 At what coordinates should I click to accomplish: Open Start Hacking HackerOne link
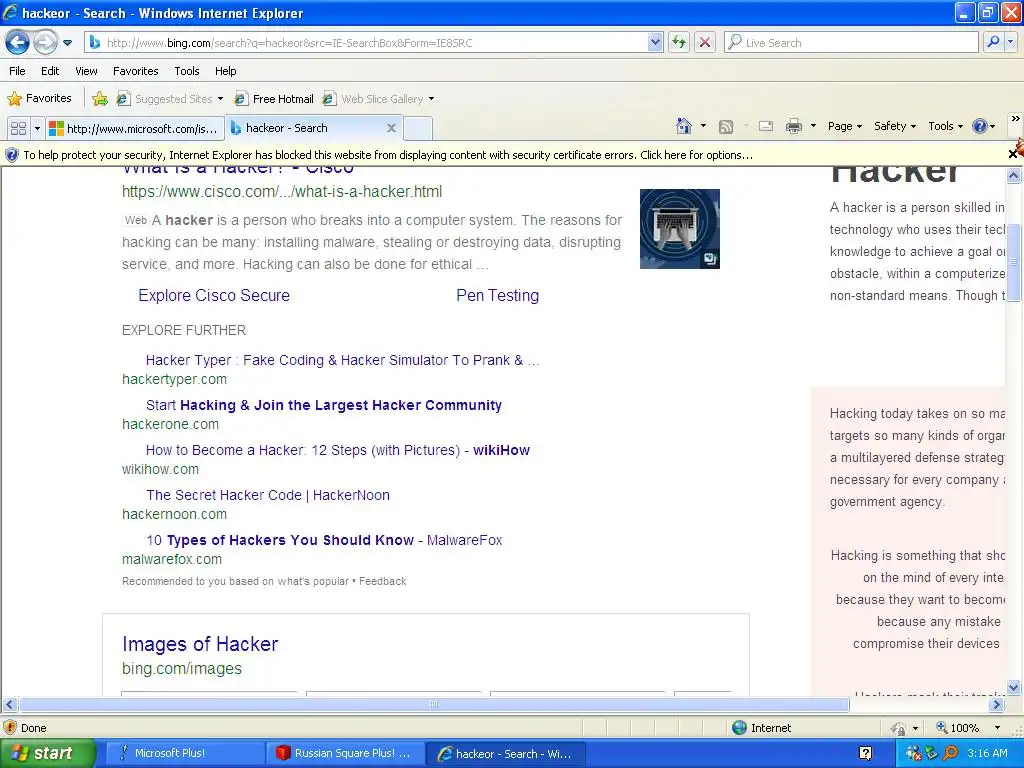pyautogui.click(x=324, y=405)
